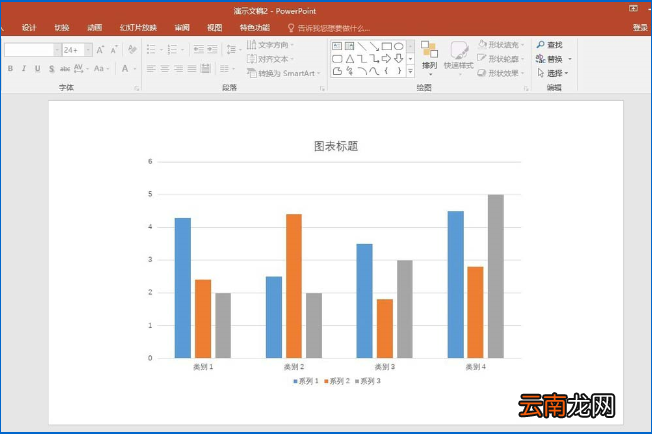Open 幻灯片放映 slide show tab
Image resolution: width=652 pixels, height=434 pixels.
[x=138, y=28]
